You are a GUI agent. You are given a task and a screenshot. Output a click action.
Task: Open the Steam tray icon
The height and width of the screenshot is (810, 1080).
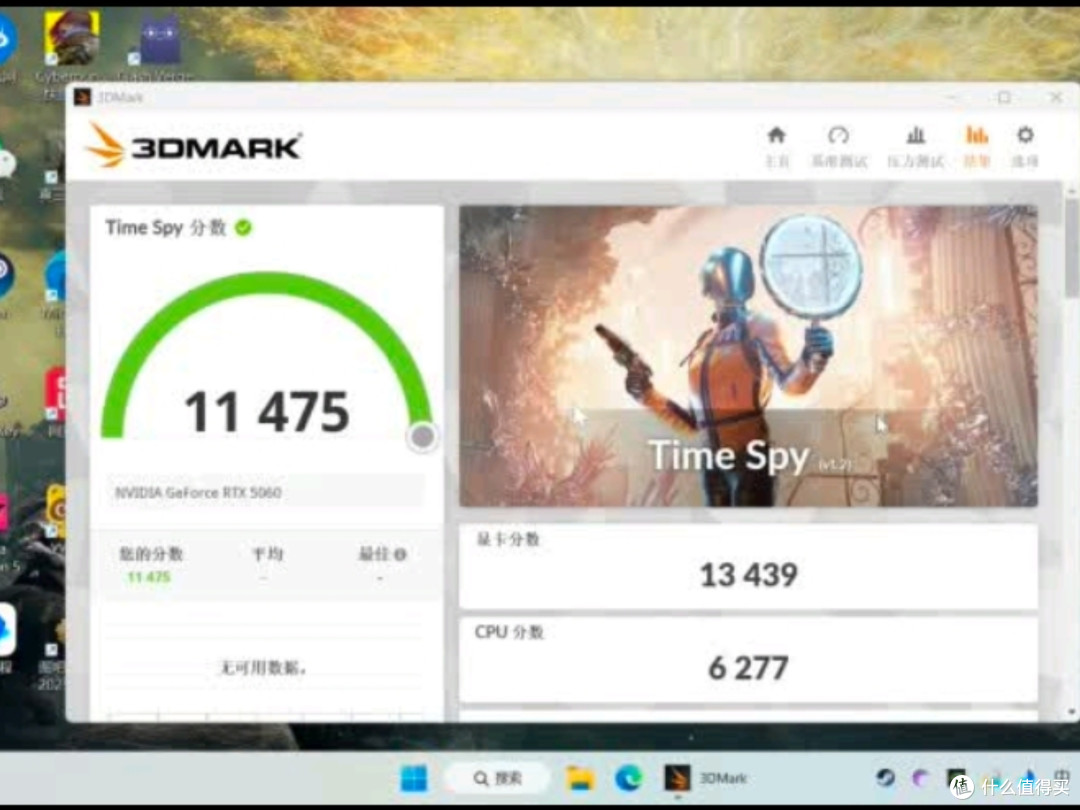click(x=886, y=778)
